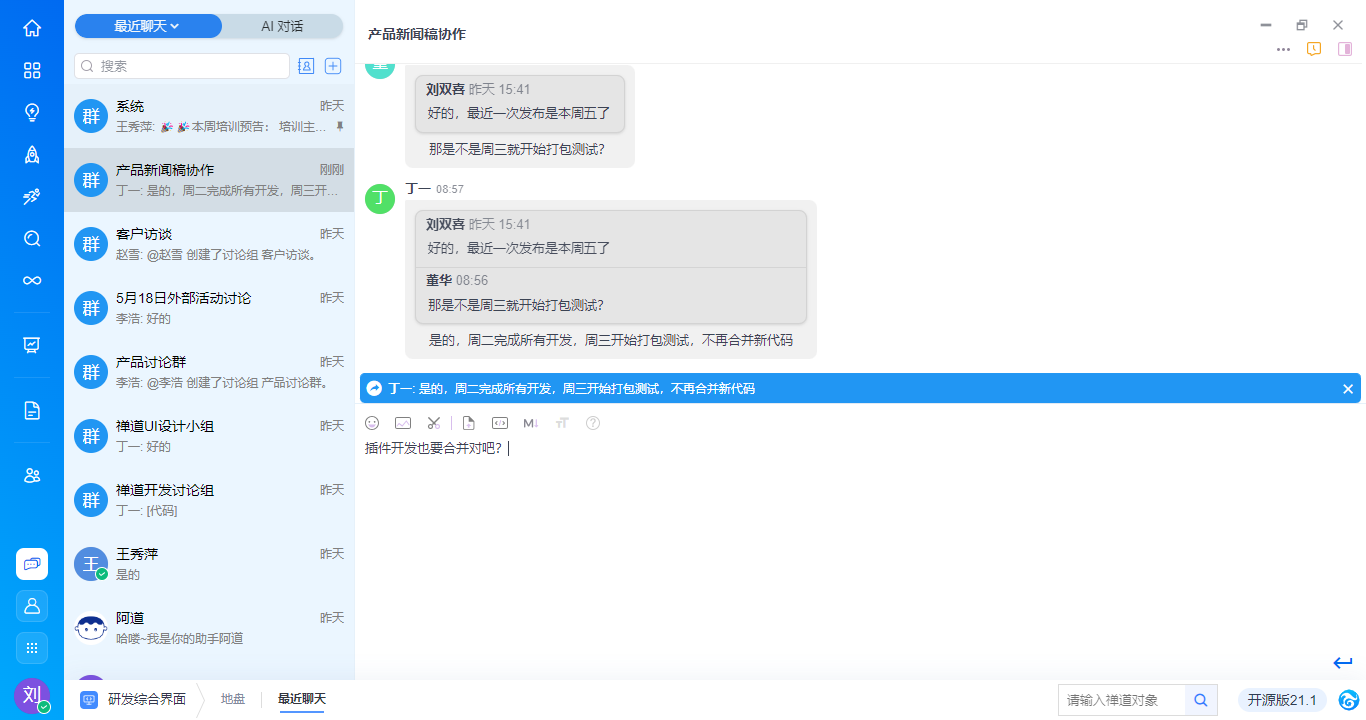Click the user avatar 刘 at bottom-left
This screenshot has height=720, width=1366.
coord(32,695)
